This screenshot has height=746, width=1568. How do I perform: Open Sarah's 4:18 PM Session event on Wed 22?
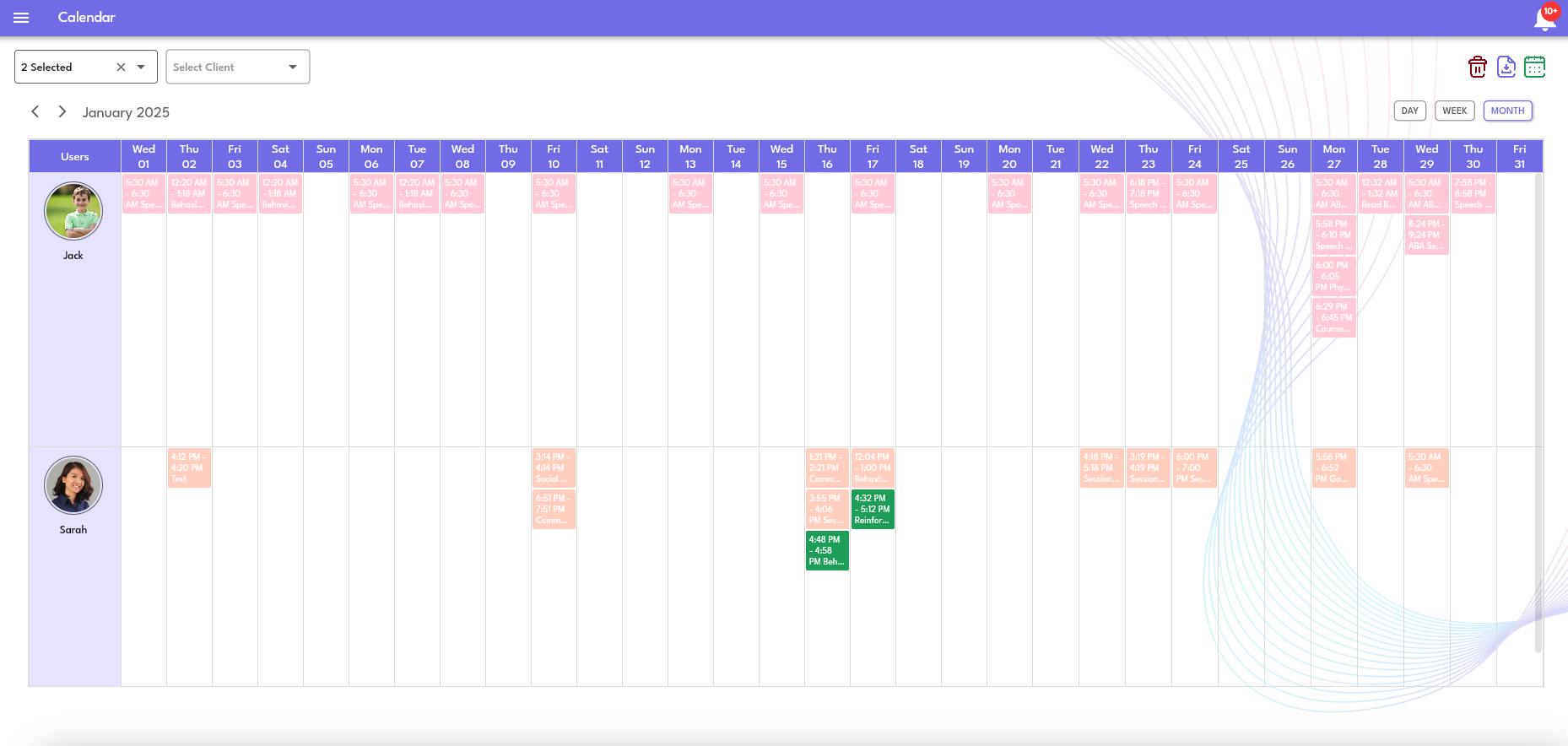[1102, 468]
